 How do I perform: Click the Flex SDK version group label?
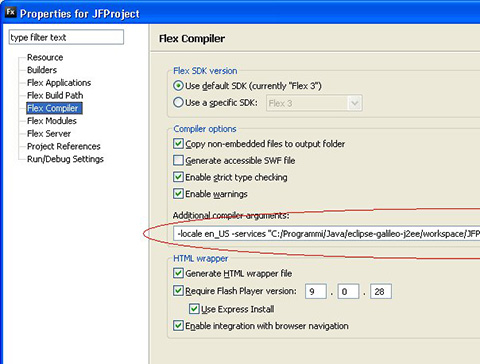tap(205, 71)
